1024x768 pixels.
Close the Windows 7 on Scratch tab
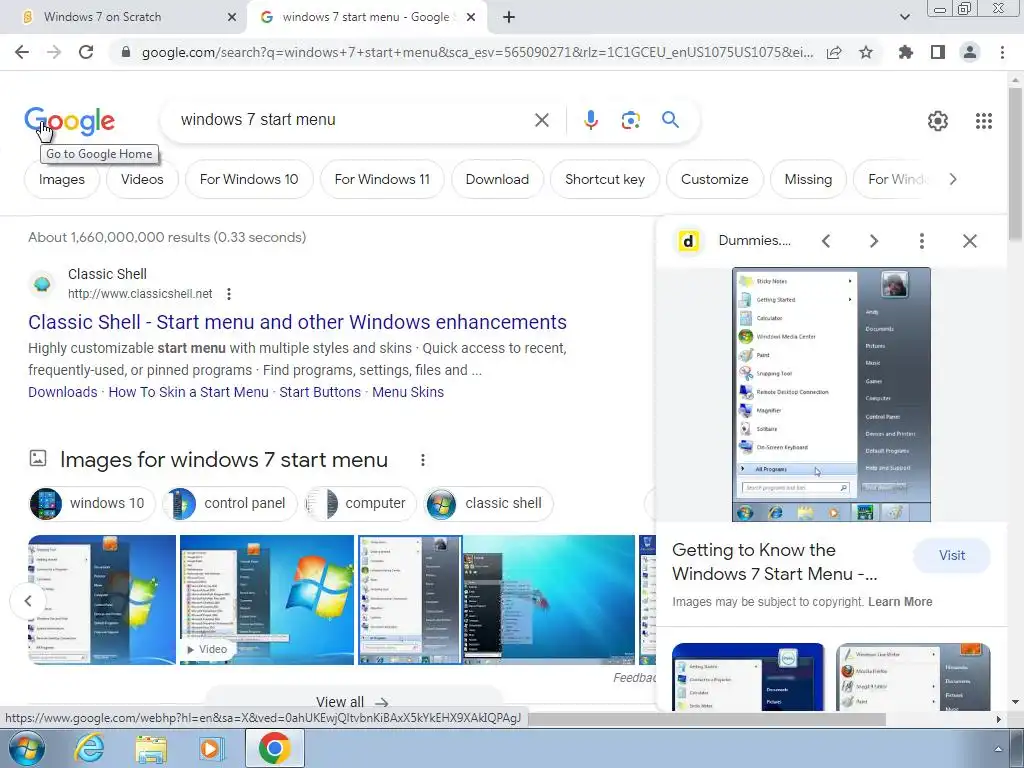(x=232, y=17)
